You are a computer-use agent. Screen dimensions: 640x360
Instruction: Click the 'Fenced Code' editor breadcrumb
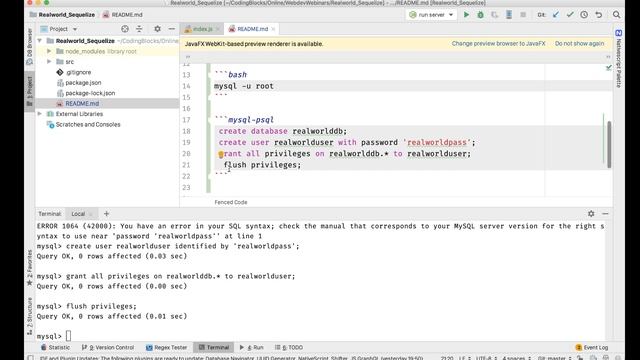click(x=231, y=202)
